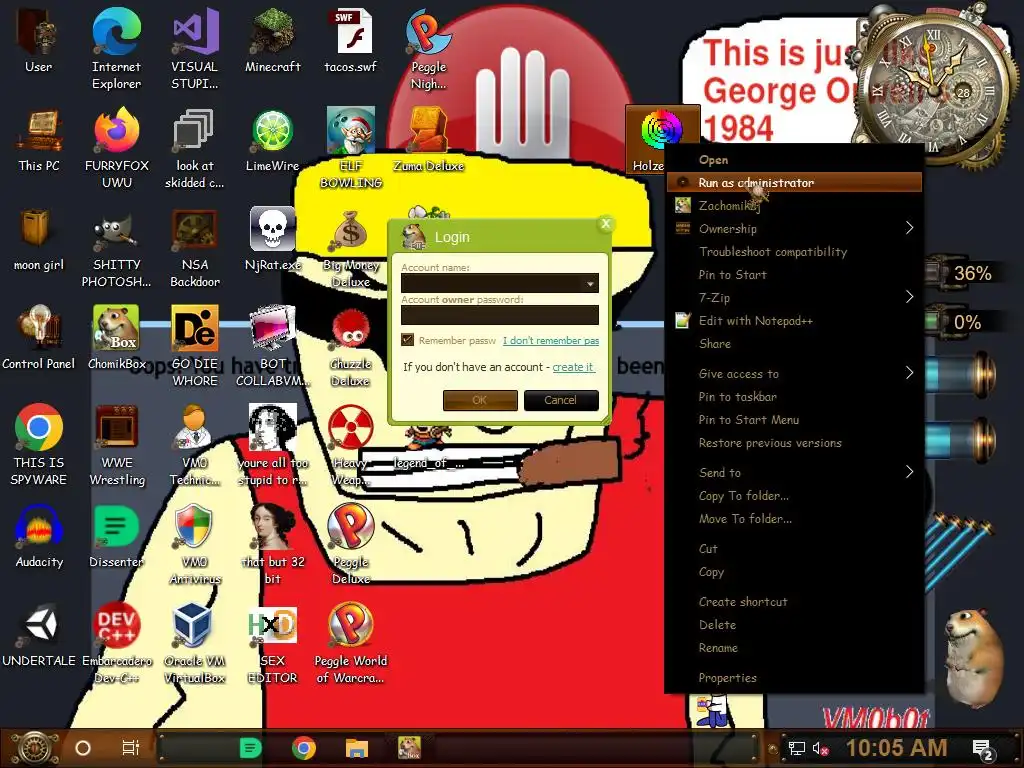The height and width of the screenshot is (768, 1024).
Task: Expand the Account name dropdown arrow
Action: pos(590,283)
